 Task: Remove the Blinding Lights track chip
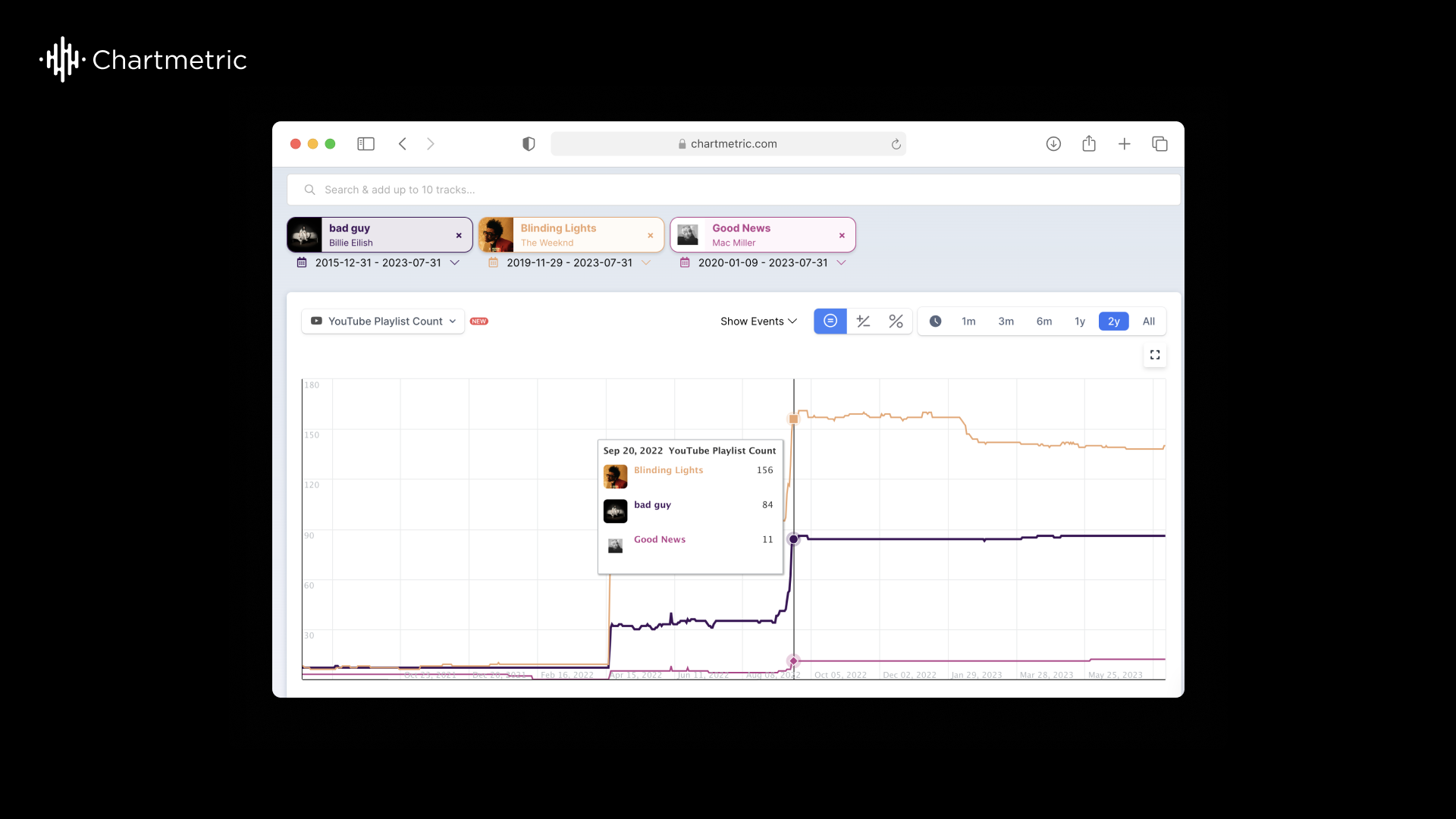pyautogui.click(x=650, y=236)
